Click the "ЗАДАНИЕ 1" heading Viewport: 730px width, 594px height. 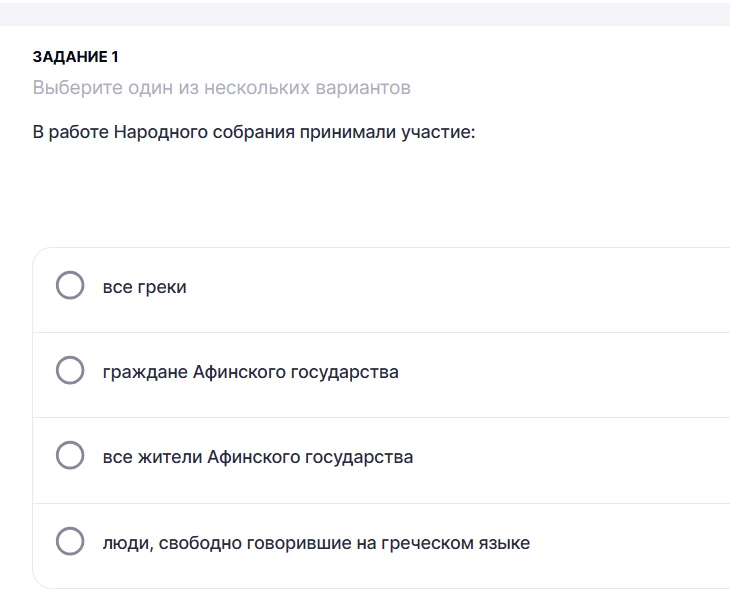pyautogui.click(x=75, y=57)
